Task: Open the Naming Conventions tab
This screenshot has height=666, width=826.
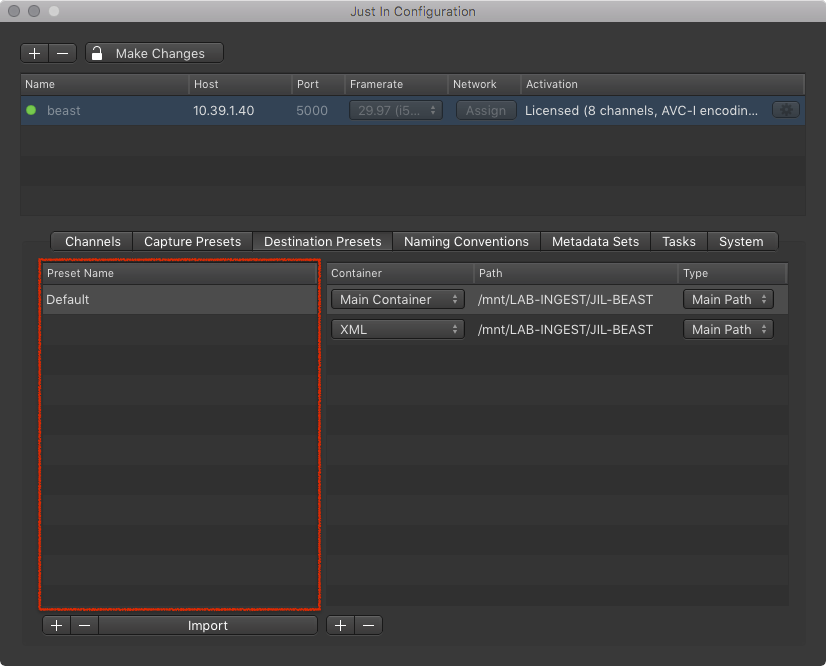Action: pos(466,241)
